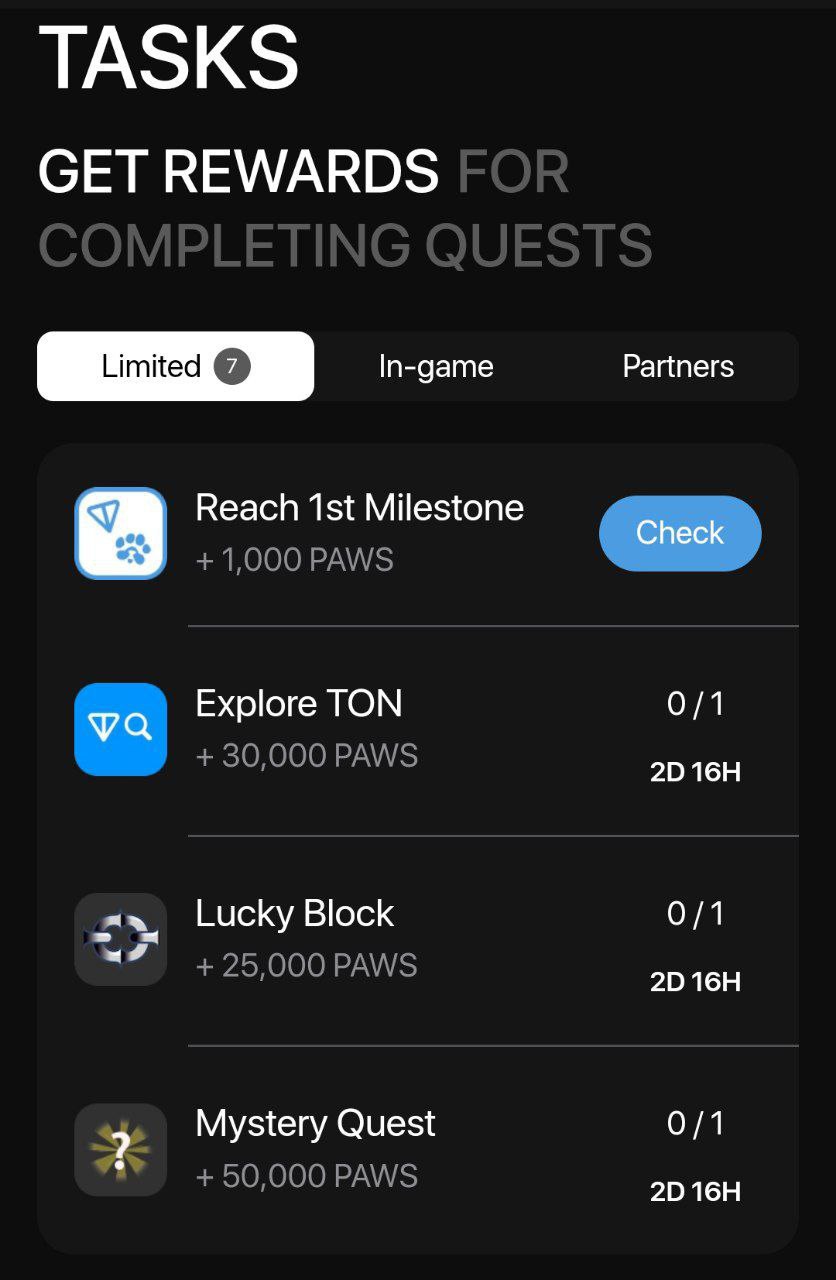Image resolution: width=836 pixels, height=1280 pixels.
Task: Tap the 25,000 PAWS reward text
Action: [307, 966]
